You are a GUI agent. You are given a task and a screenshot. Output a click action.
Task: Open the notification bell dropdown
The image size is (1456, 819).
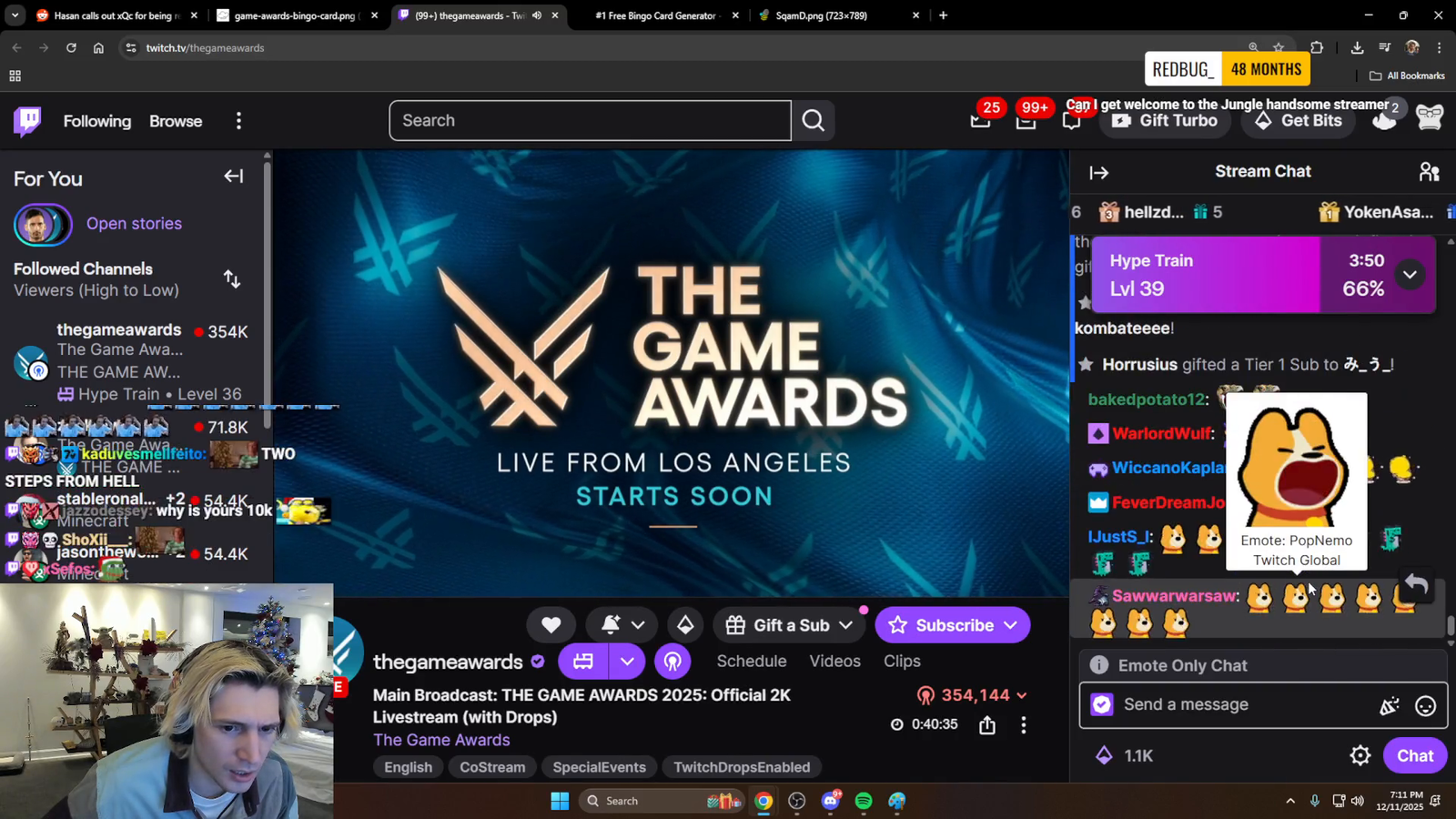point(622,625)
